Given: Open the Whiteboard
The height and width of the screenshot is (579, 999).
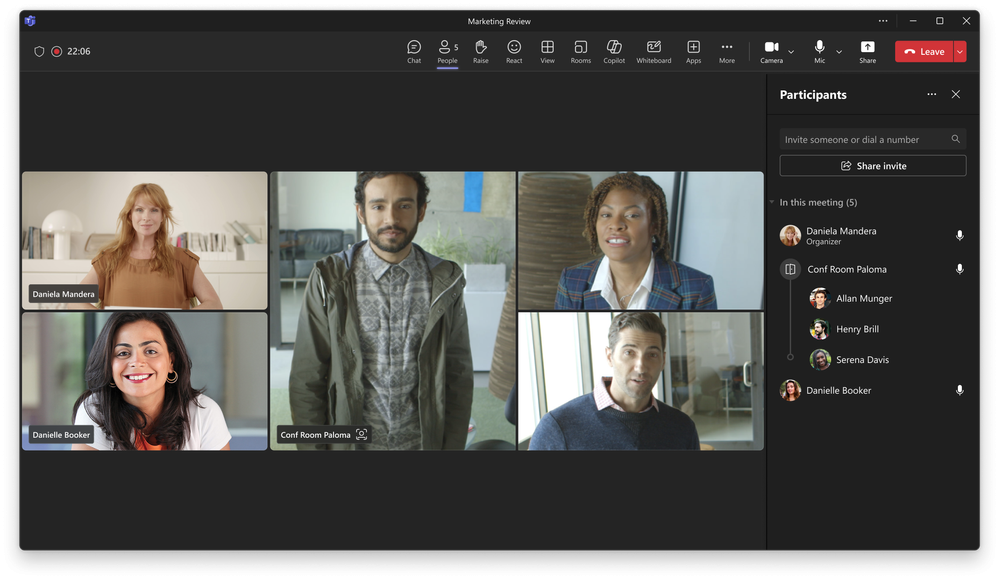Looking at the screenshot, I should [654, 51].
